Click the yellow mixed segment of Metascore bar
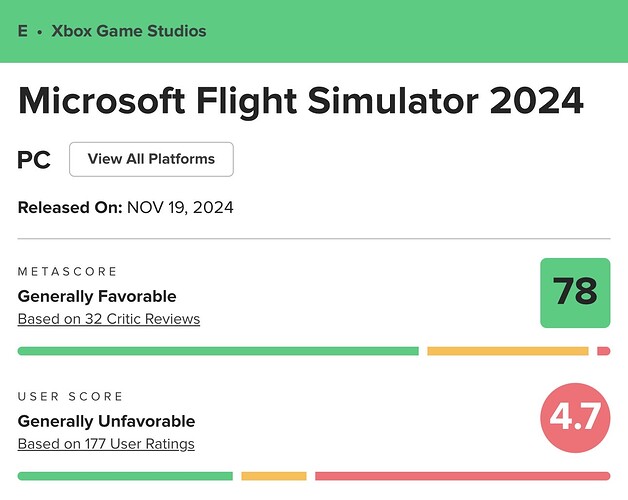Viewport: 628px width, 500px height. [x=507, y=351]
